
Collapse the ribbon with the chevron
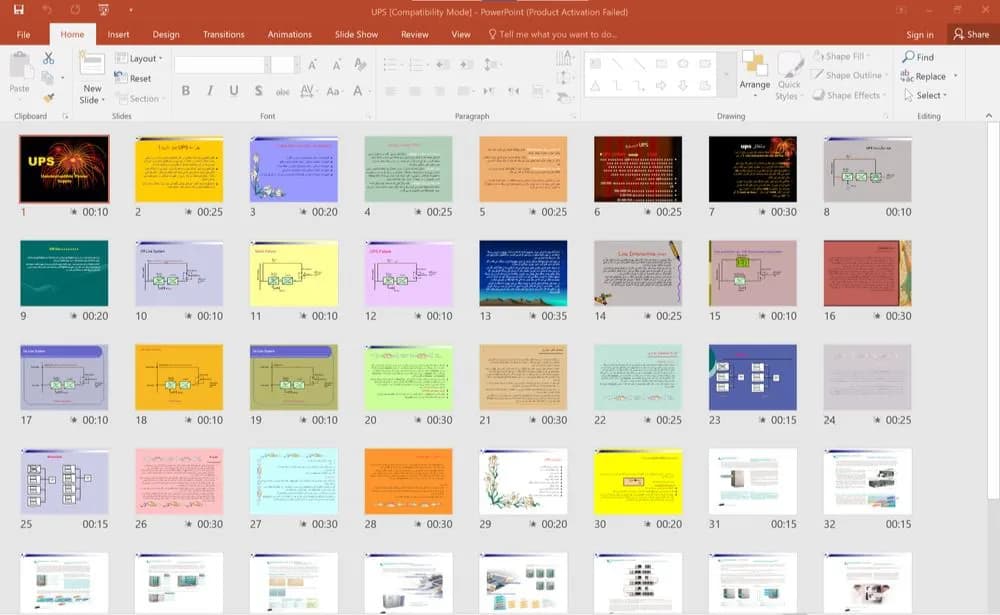(989, 115)
